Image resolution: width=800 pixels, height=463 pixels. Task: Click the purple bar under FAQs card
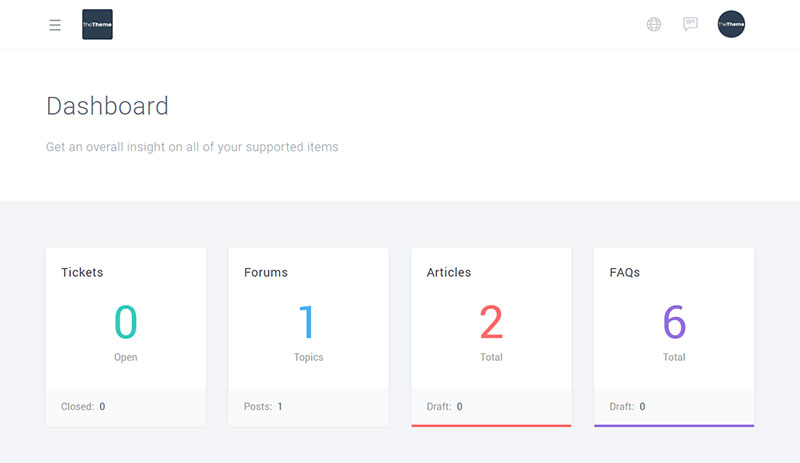coord(674,425)
